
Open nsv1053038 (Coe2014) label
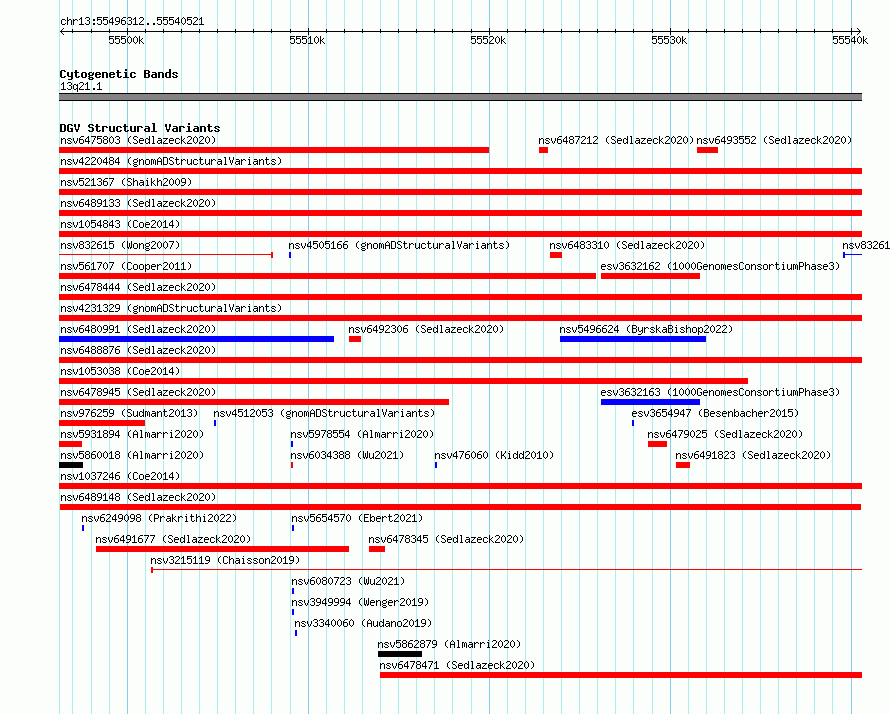(120, 371)
